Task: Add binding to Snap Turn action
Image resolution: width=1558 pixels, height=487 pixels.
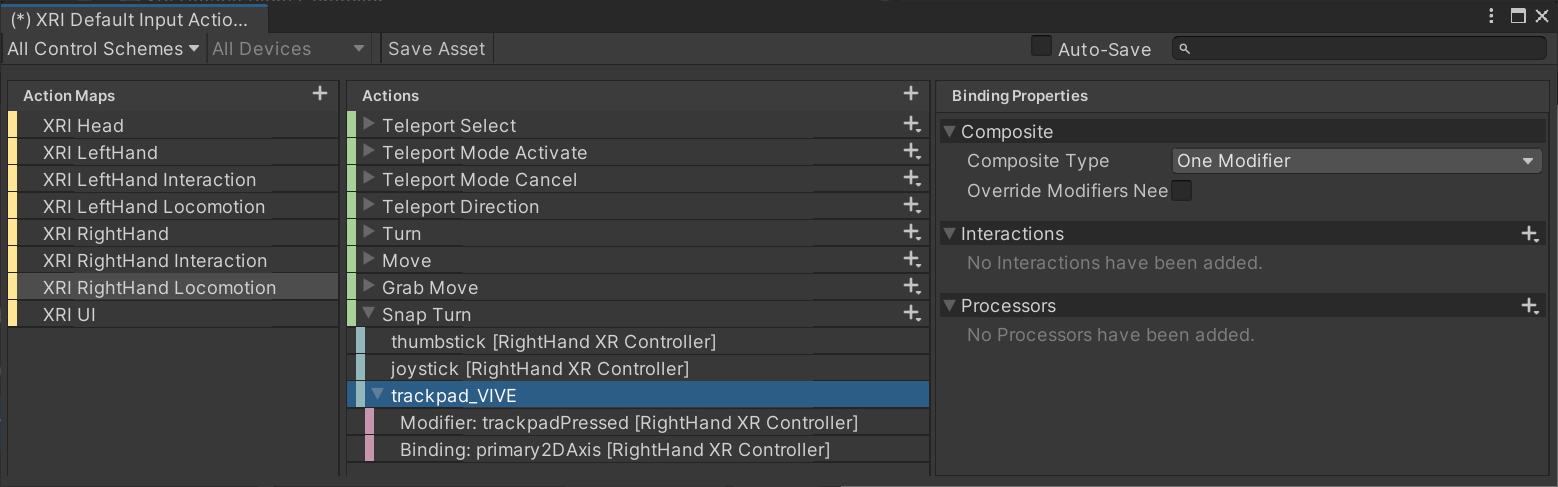Action: click(x=912, y=314)
